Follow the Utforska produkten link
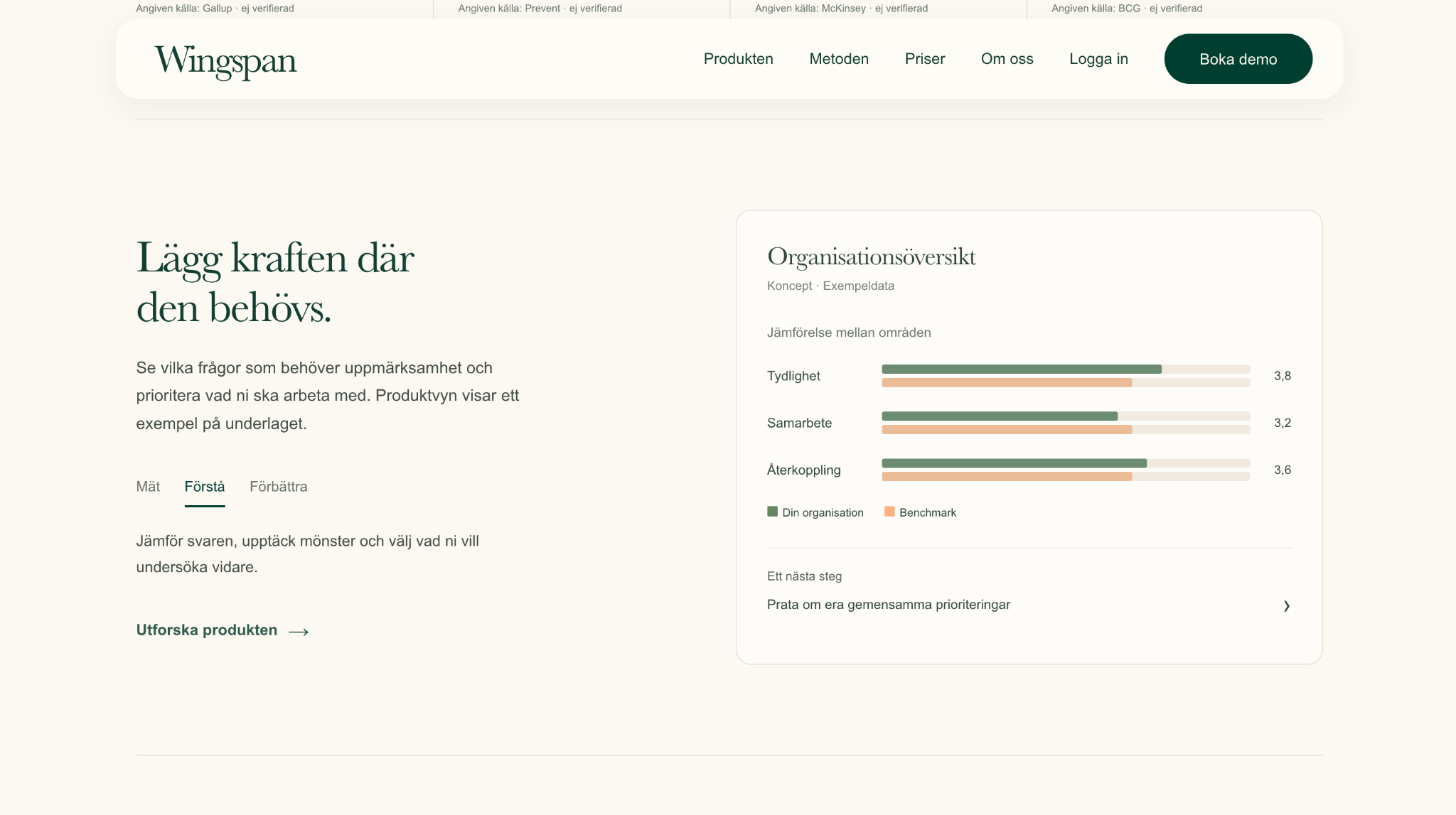This screenshot has width=1456, height=815. pyautogui.click(x=223, y=630)
